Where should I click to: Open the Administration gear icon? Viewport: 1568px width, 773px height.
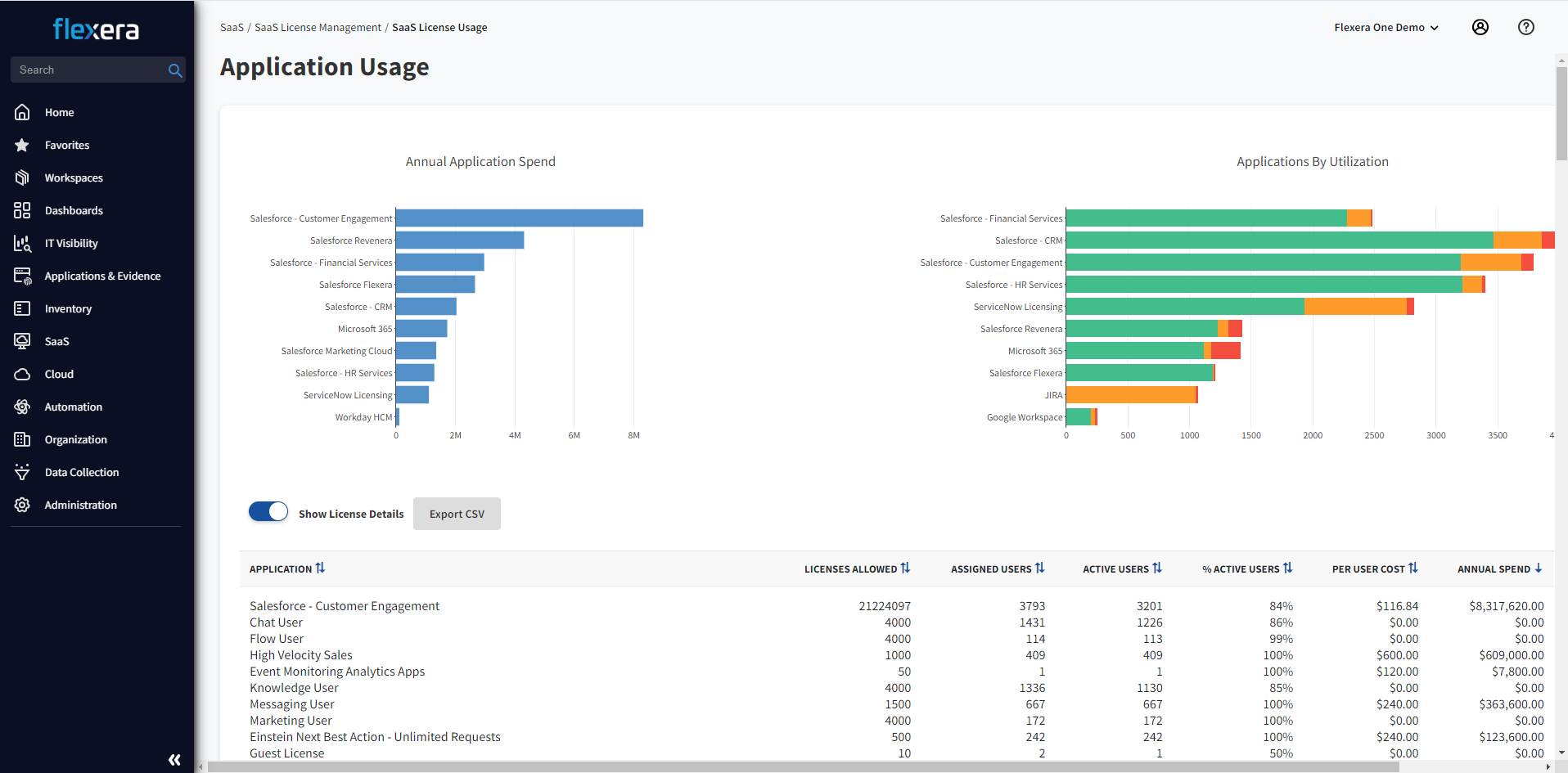22,505
